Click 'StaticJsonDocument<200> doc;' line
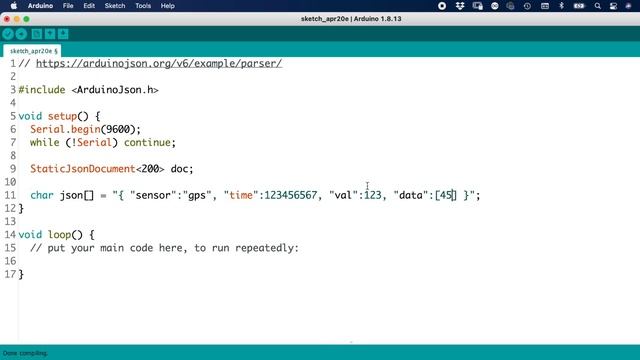Screen dimensions: 640x360 coord(111,169)
